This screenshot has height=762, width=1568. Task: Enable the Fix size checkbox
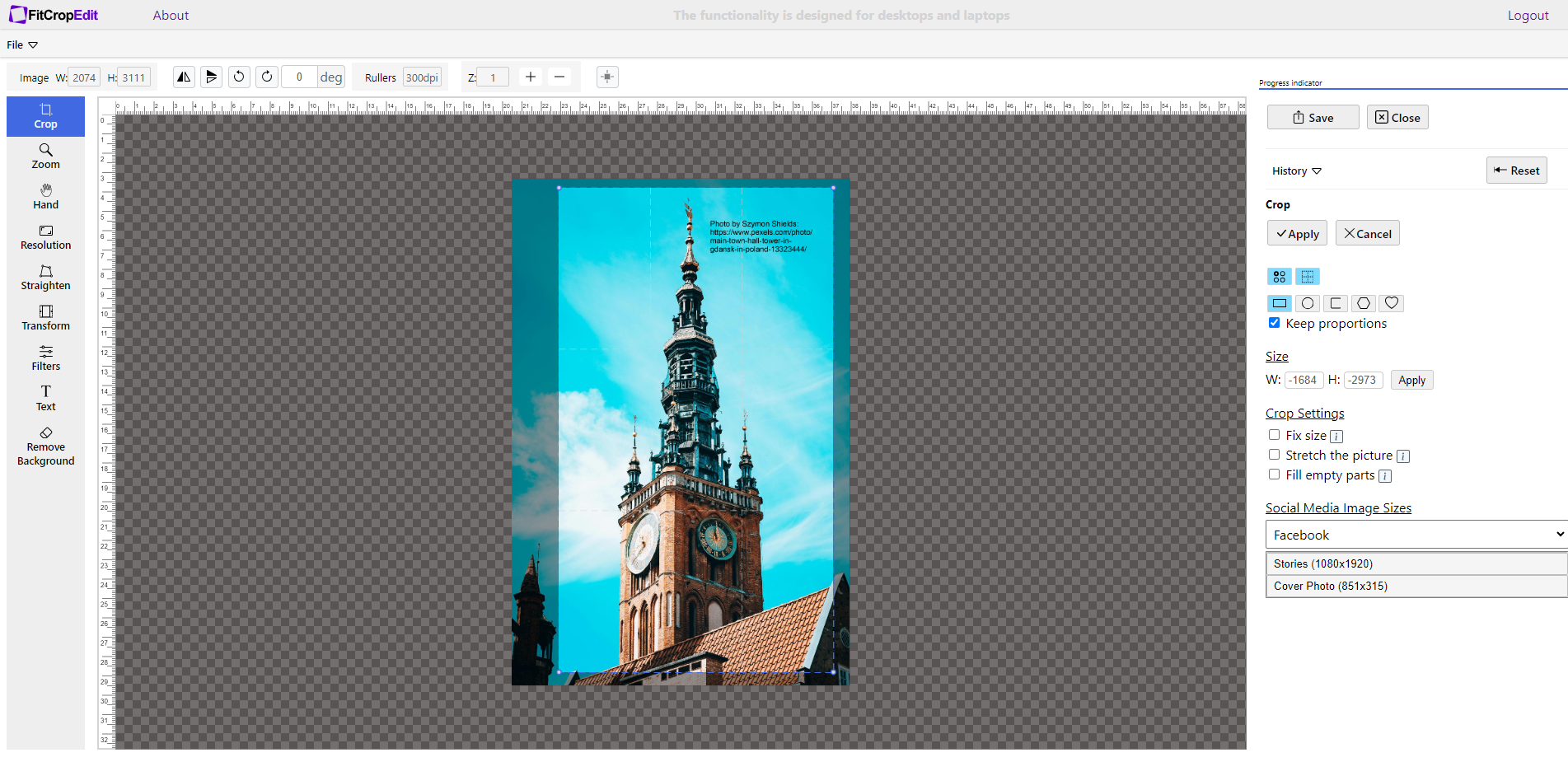(x=1275, y=435)
